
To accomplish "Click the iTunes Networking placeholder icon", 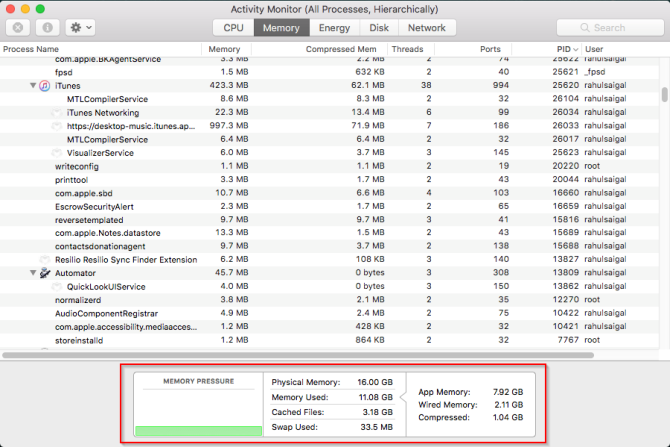I will click(56, 113).
